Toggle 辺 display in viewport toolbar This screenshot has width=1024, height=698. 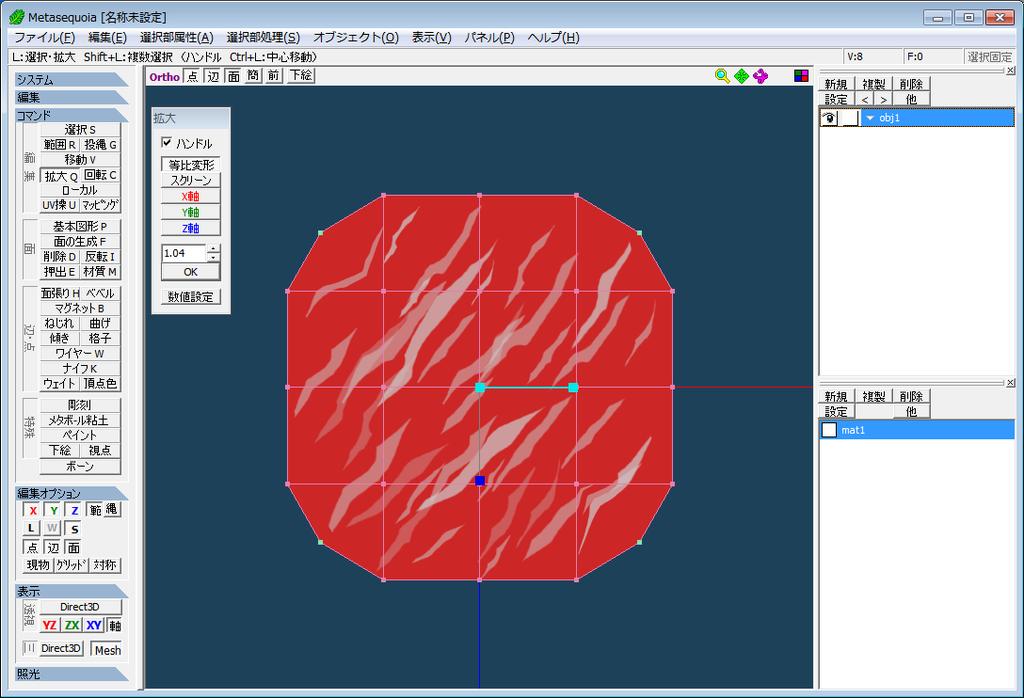click(214, 76)
